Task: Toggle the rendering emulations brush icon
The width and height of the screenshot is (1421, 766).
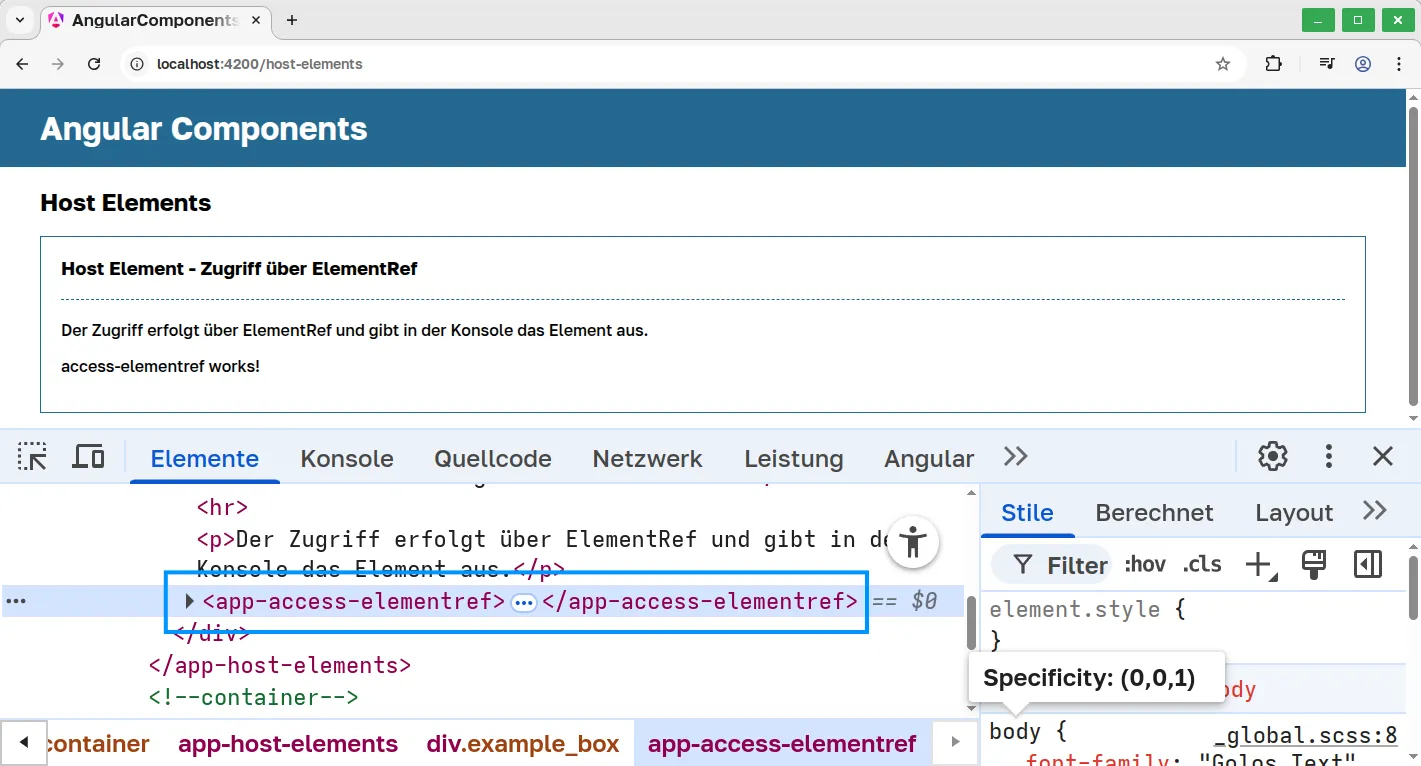Action: [1313, 565]
